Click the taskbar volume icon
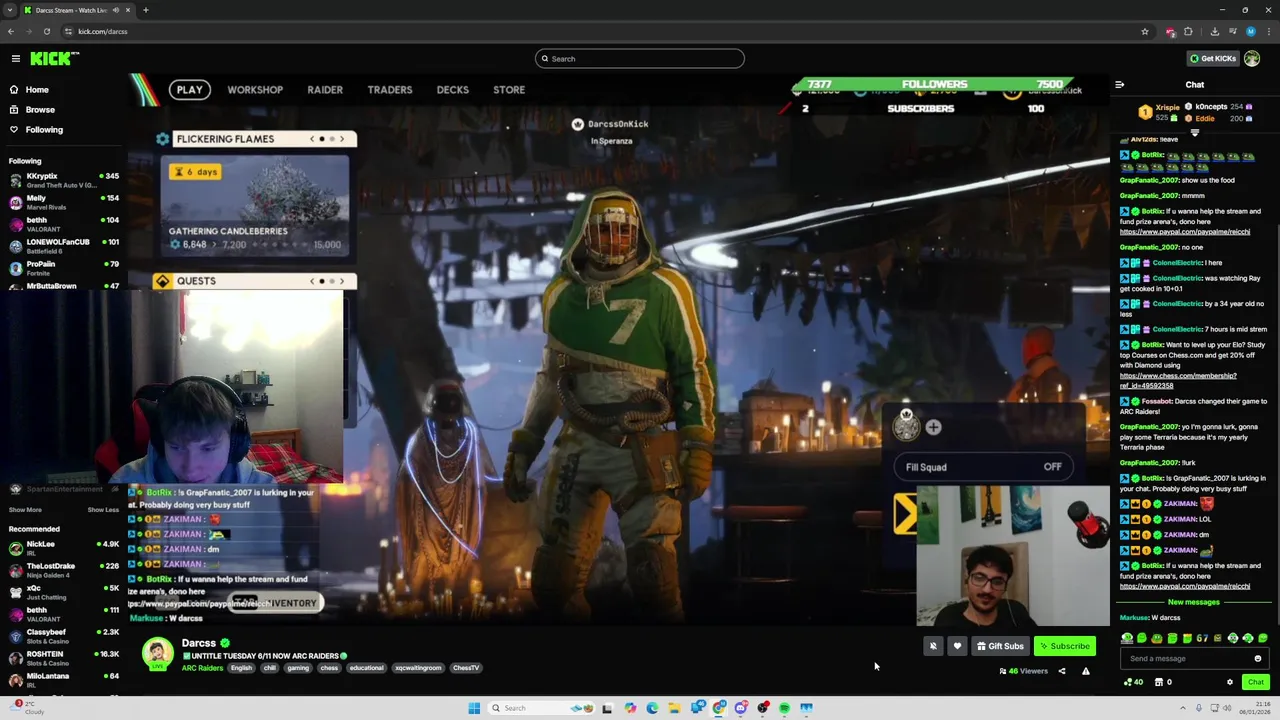Viewport: 1280px width, 720px height. (1227, 708)
